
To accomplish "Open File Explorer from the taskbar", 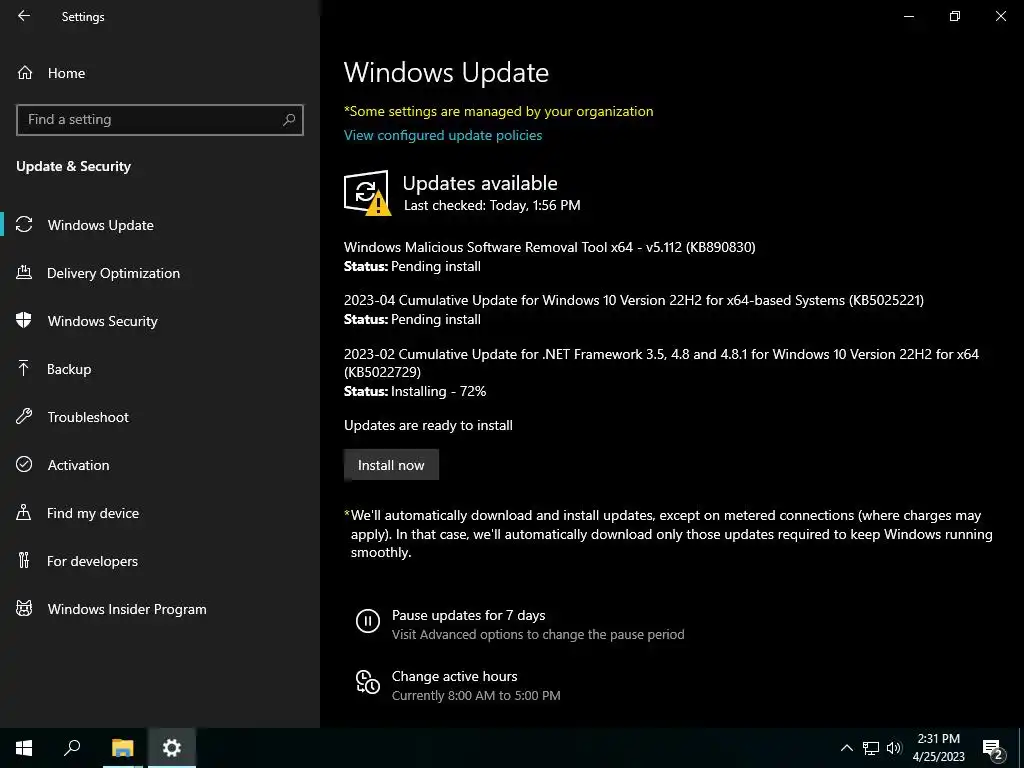I will tap(122, 748).
